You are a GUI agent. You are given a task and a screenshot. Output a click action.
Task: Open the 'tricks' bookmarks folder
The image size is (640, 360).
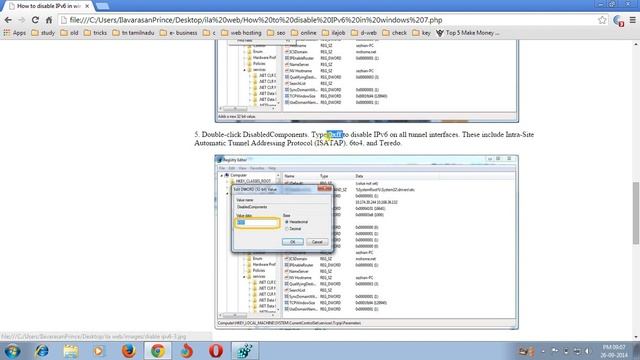click(95, 33)
